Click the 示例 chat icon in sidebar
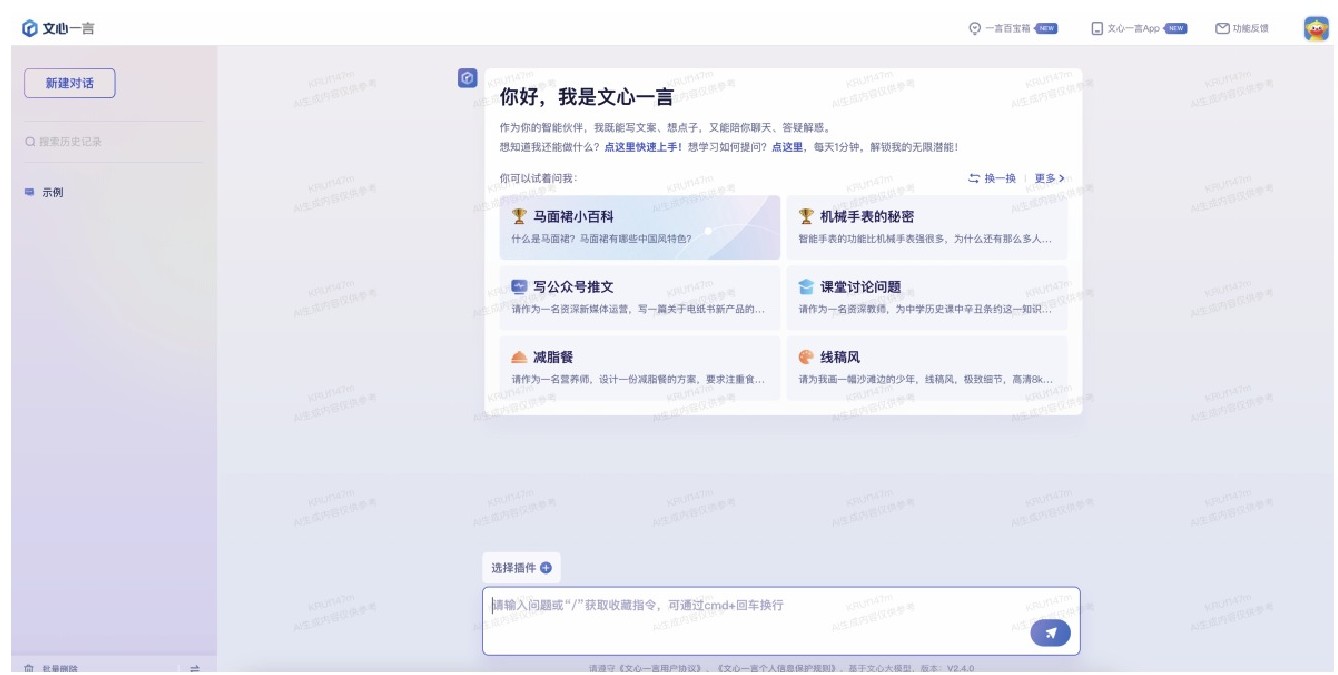 pos(29,192)
